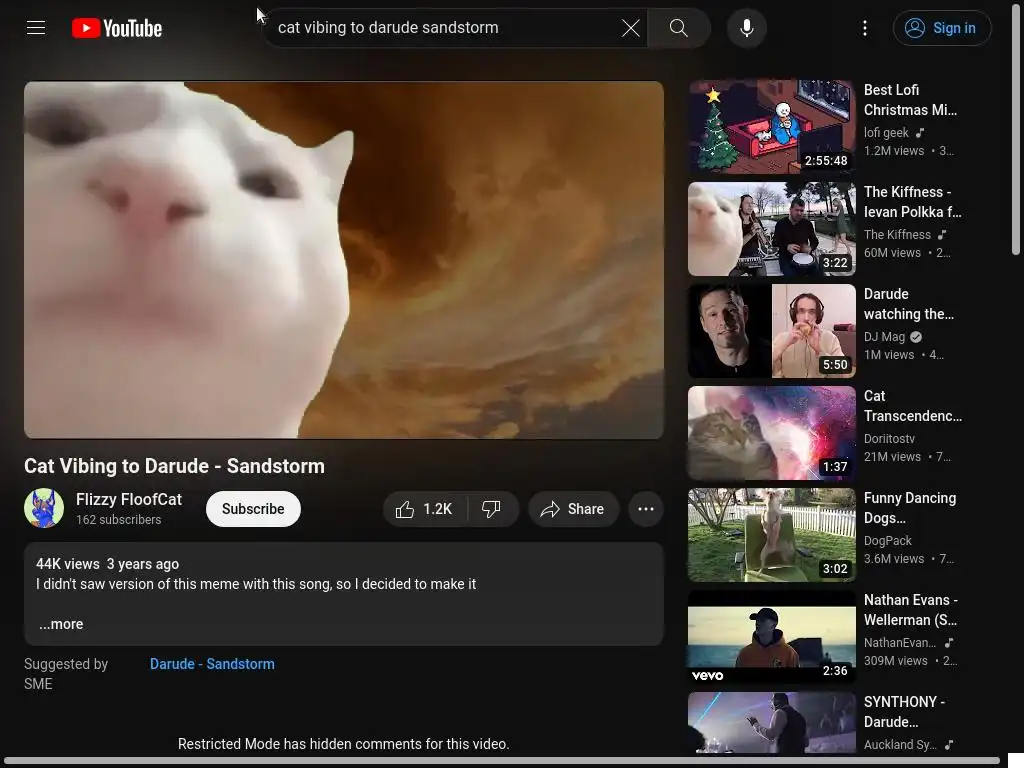Screen dimensions: 1024x768
Task: Click the vevo logo on Wellerman thumbnail
Action: pos(707,676)
